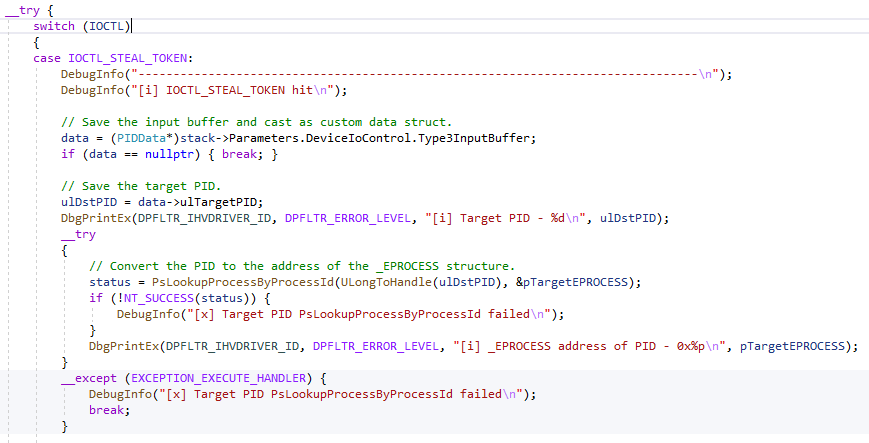
Task: Click the "_EPROCESS address of PID" string
Action: click(589, 347)
